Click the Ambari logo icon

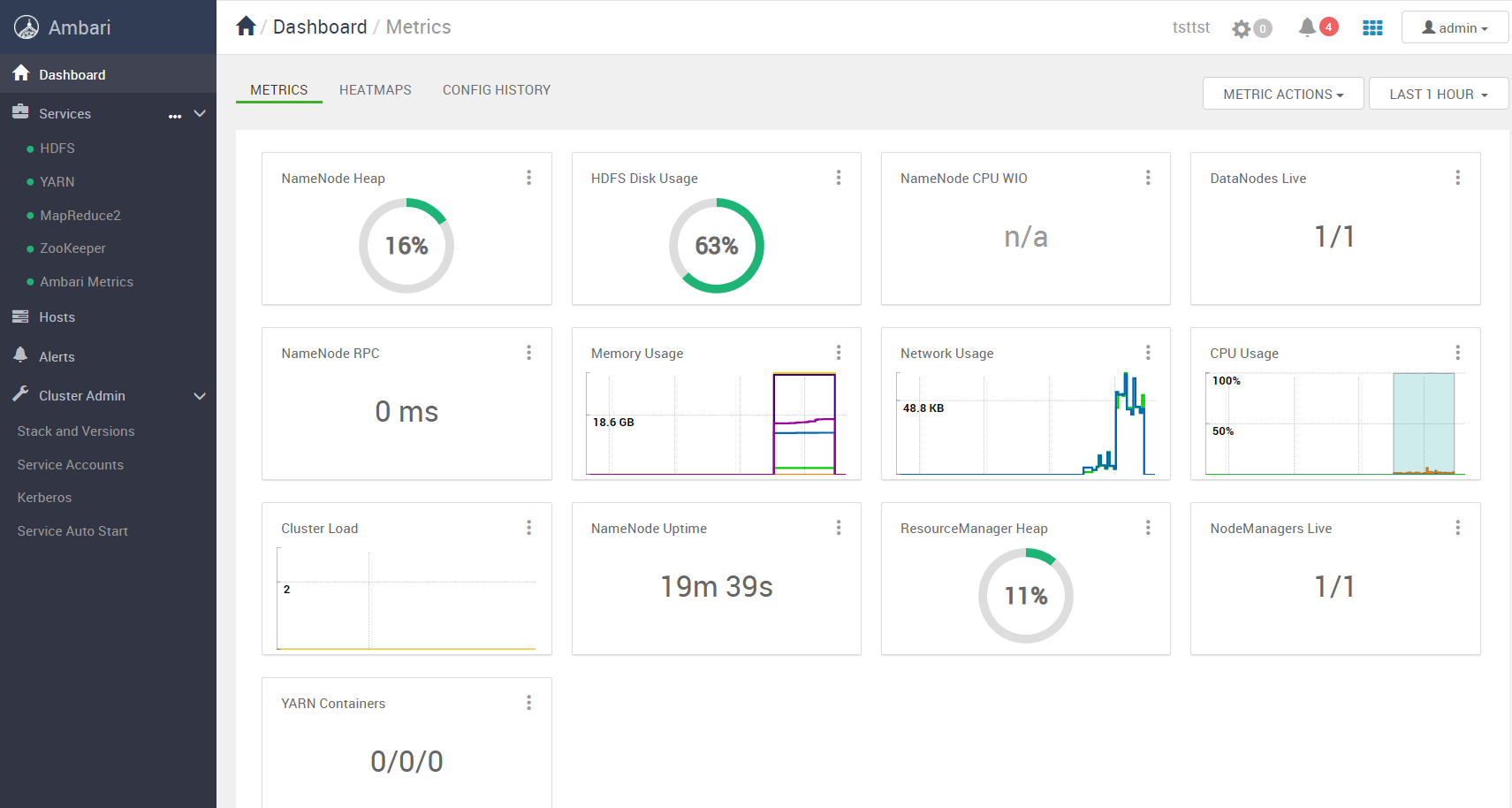27,27
